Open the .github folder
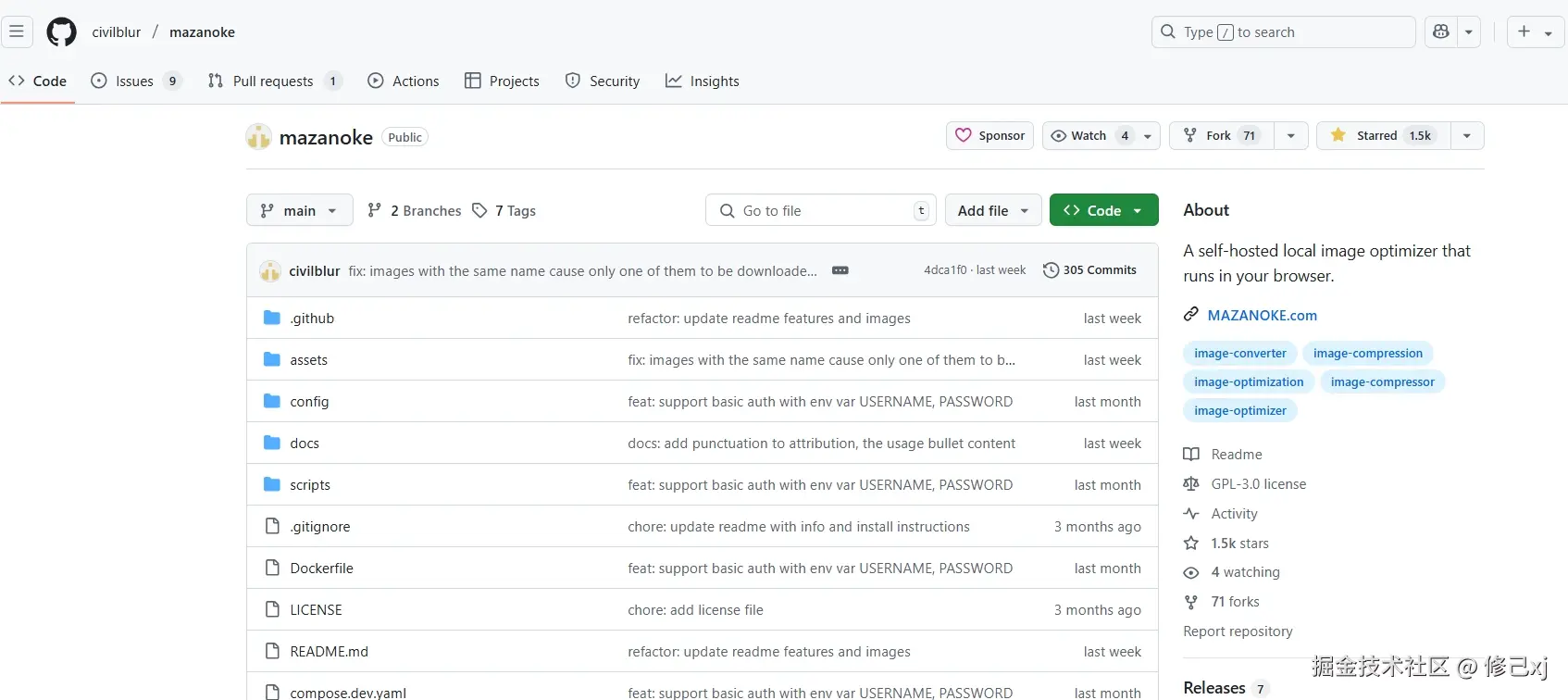 pos(312,318)
